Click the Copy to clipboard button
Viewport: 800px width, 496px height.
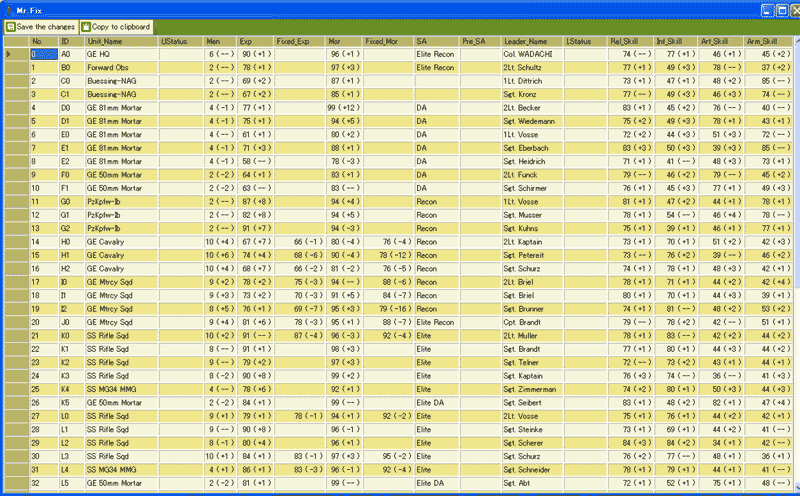click(116, 27)
